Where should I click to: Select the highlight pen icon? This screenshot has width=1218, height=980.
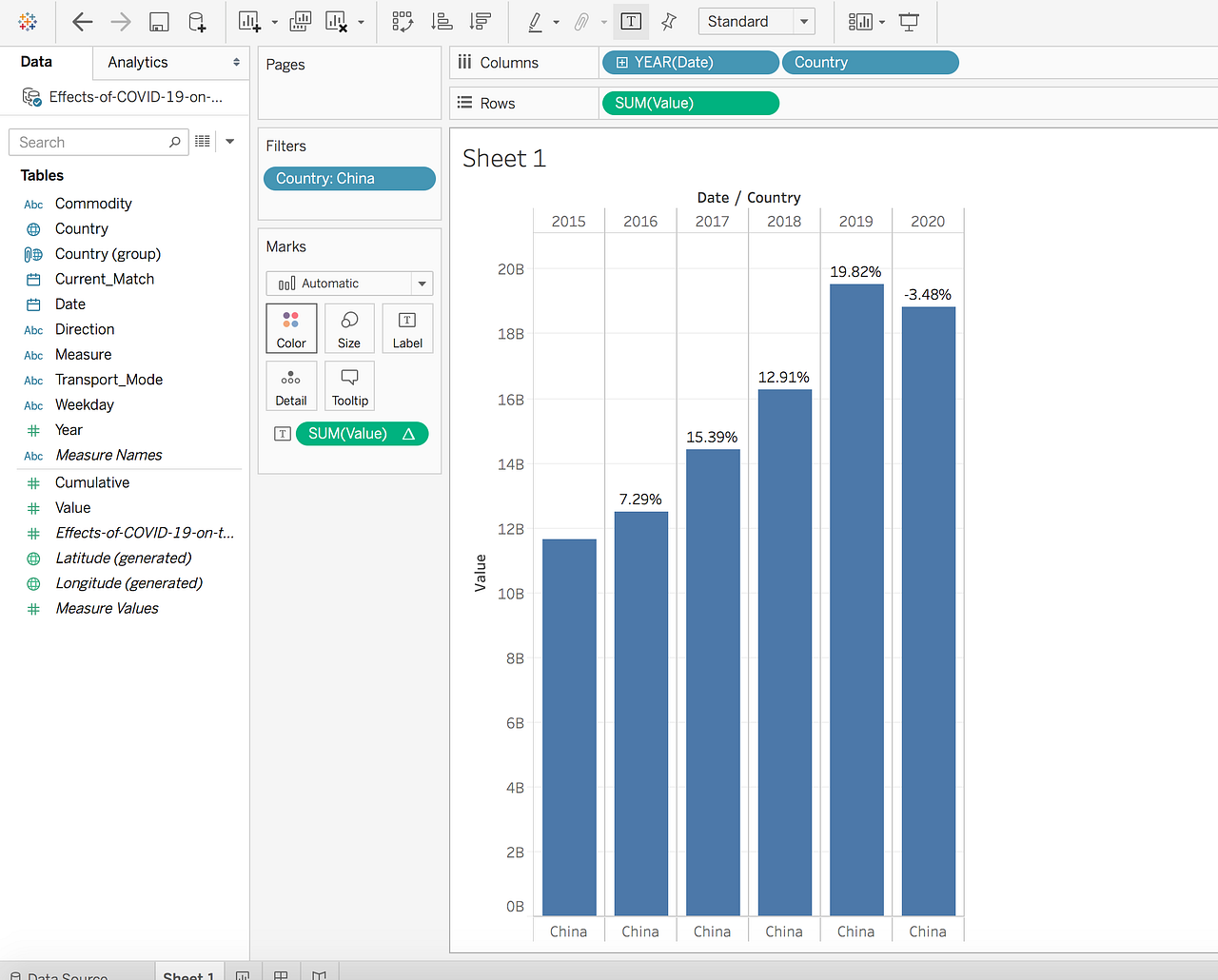(536, 22)
